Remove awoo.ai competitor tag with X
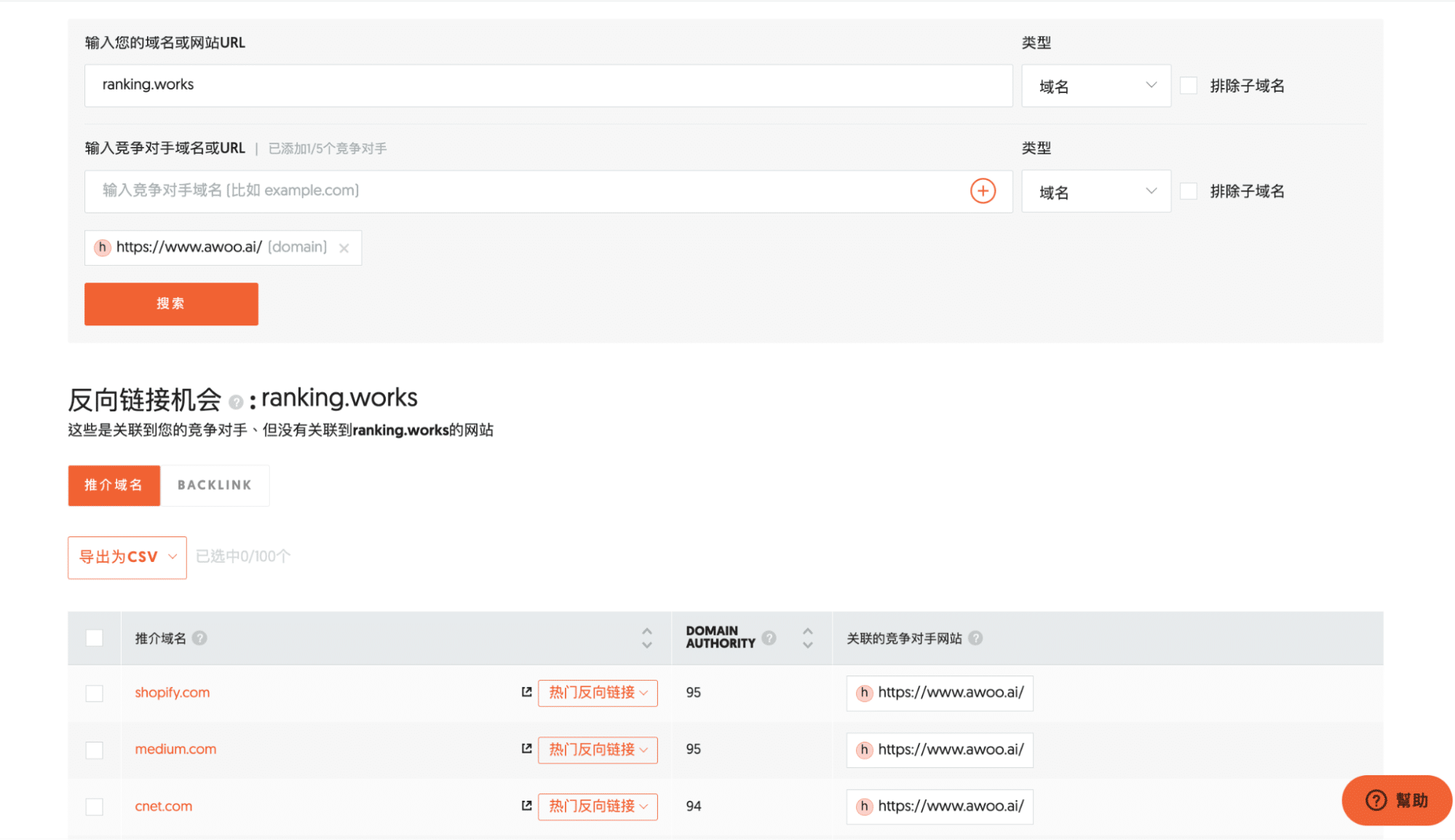This screenshot has height=840, width=1455. coord(344,248)
